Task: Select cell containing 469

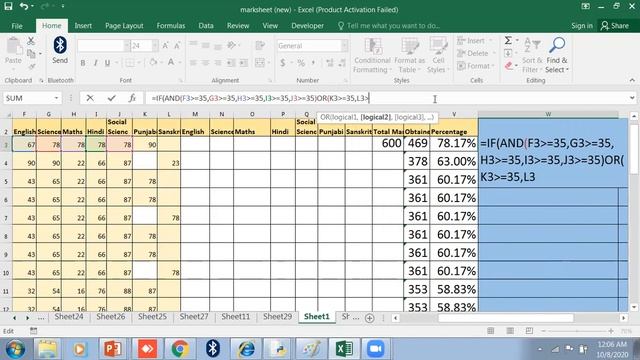Action: coord(417,144)
